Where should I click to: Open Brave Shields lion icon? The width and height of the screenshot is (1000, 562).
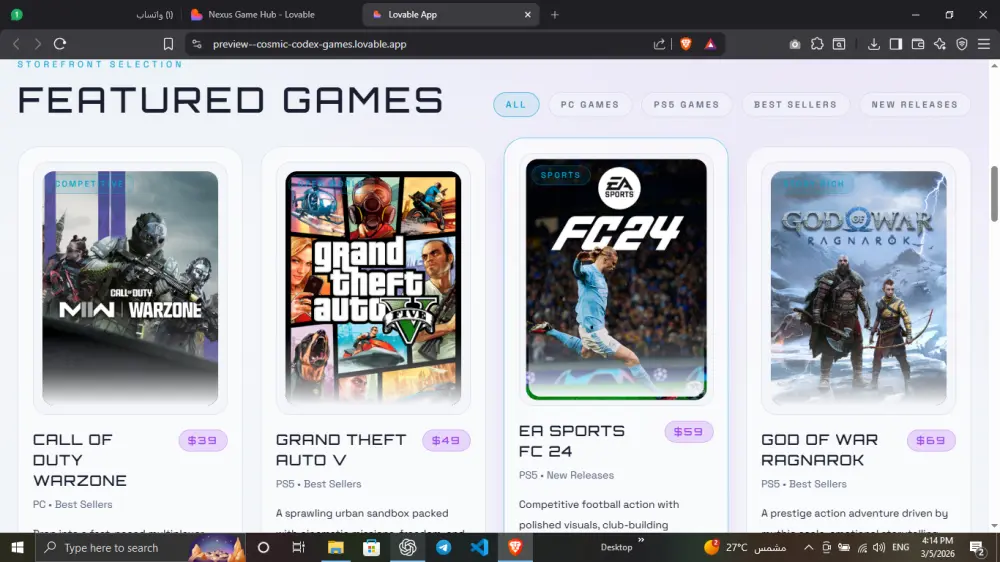coord(686,44)
